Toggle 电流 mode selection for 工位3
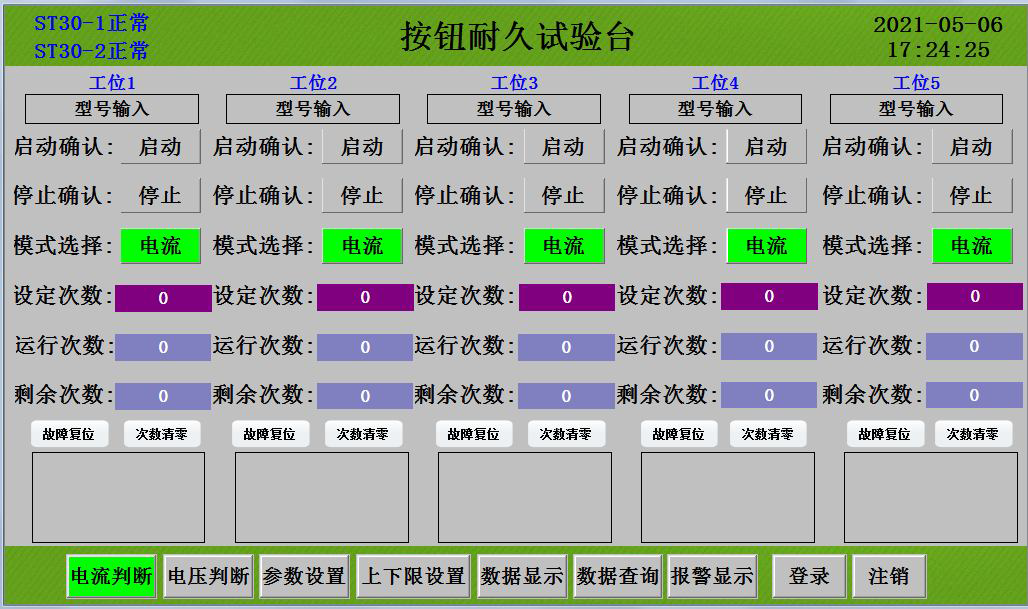 tap(563, 246)
